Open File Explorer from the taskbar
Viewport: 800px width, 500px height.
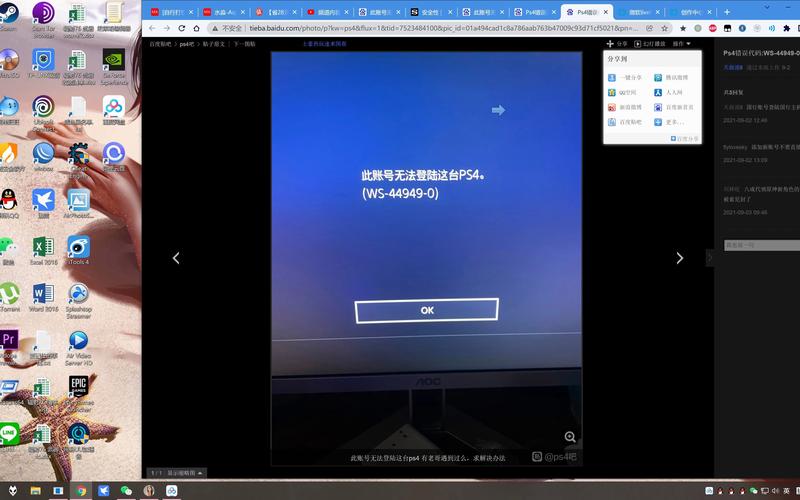click(35, 491)
